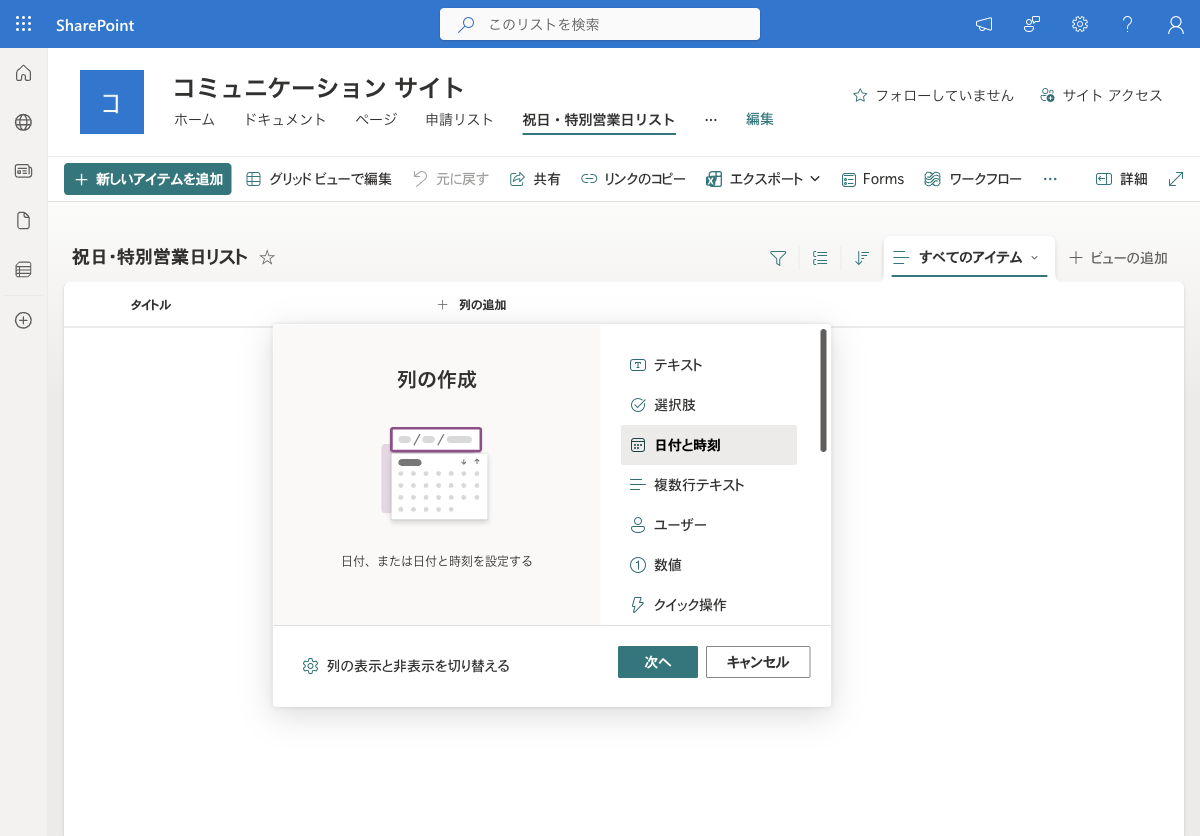
Task: Select 複数行テキスト column type
Action: 709,485
